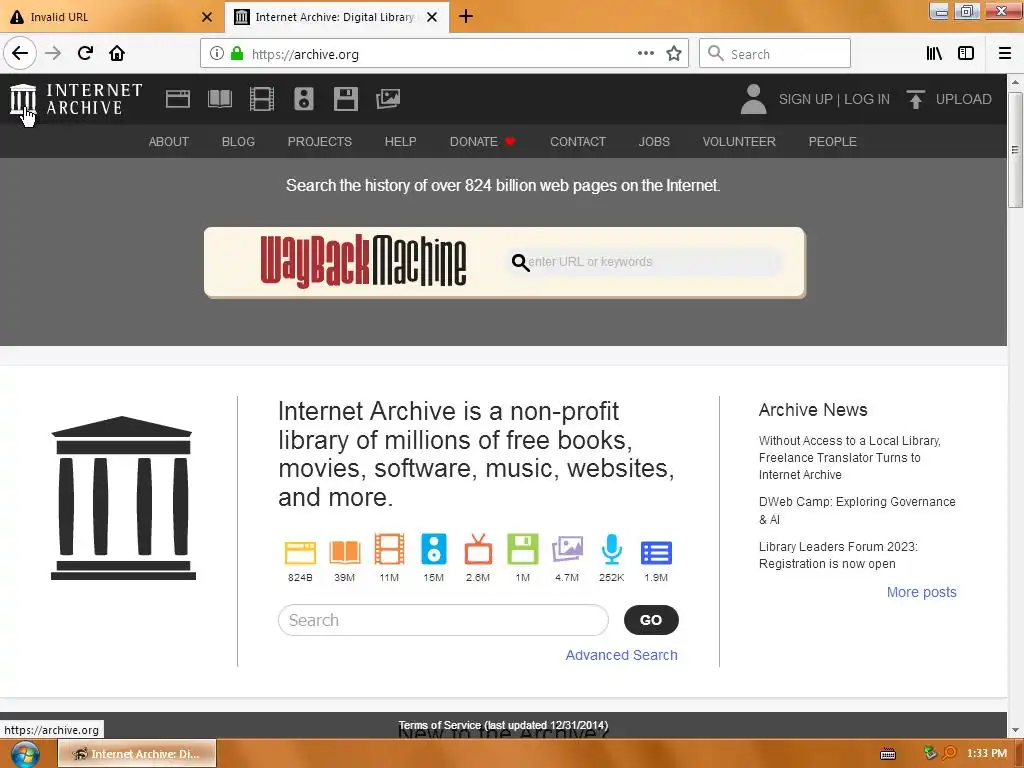Open the PEOPLE menu item

pos(832,142)
